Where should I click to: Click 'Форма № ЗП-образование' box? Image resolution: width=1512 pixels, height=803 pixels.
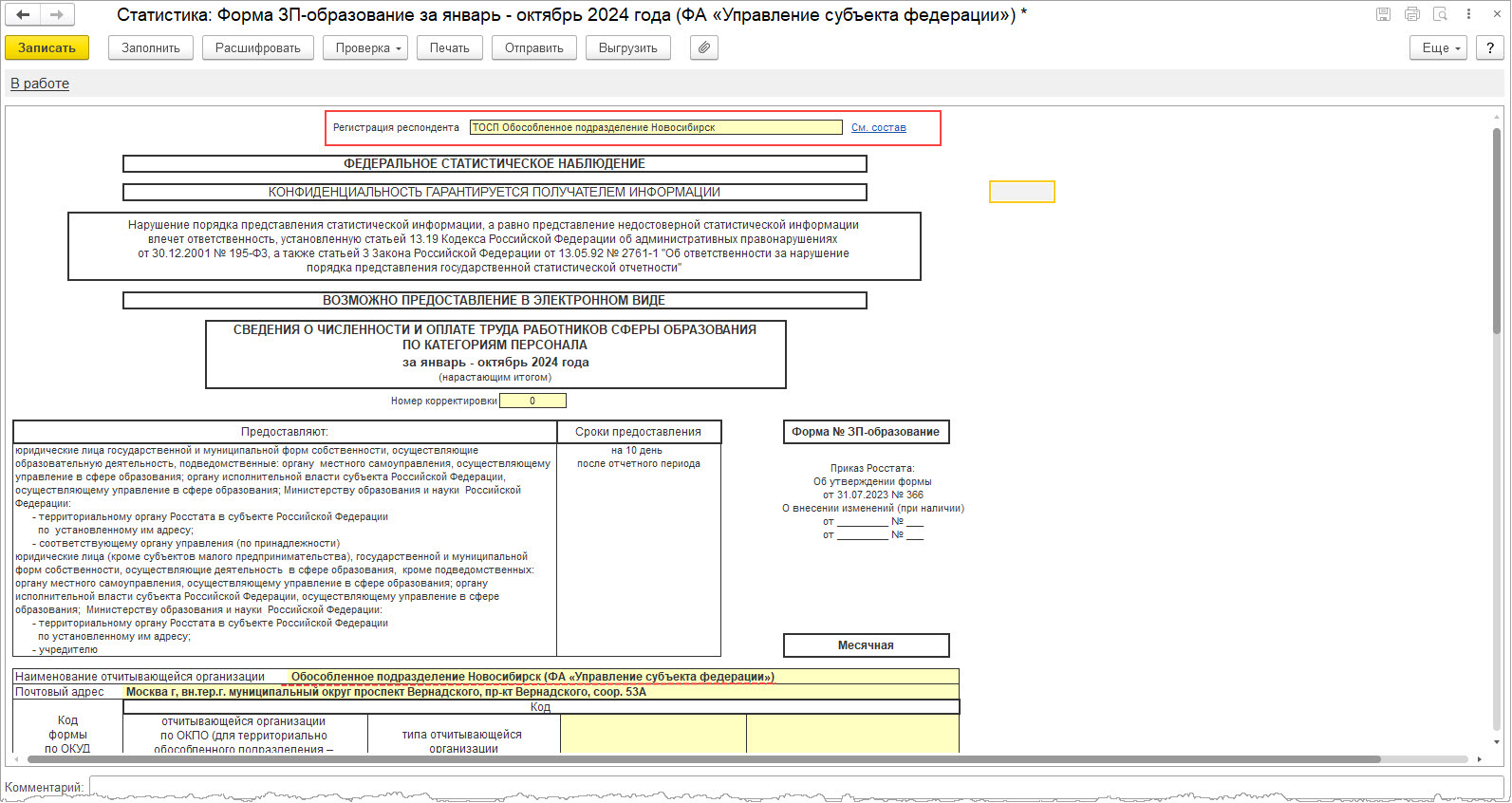coord(866,432)
